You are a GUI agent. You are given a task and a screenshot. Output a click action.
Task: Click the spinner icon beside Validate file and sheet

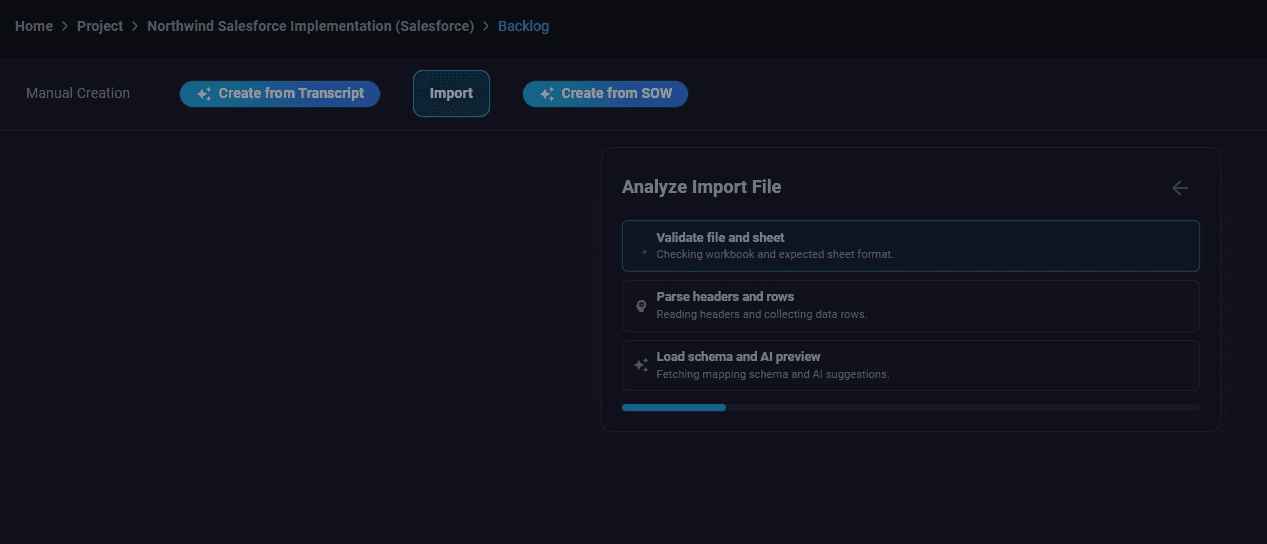tap(643, 254)
